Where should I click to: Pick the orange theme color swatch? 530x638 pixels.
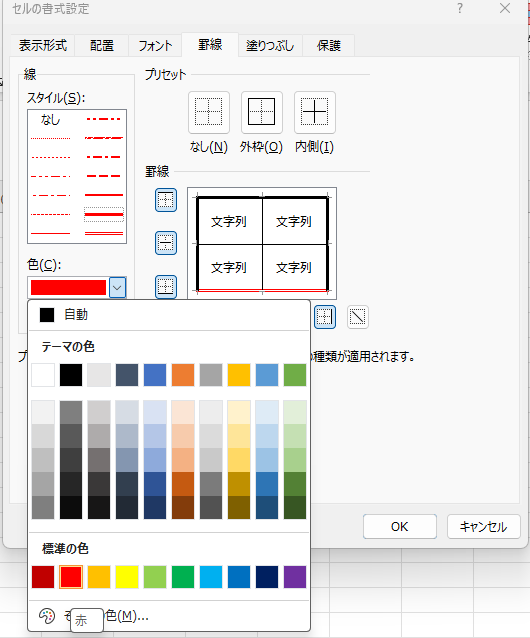pyautogui.click(x=183, y=375)
